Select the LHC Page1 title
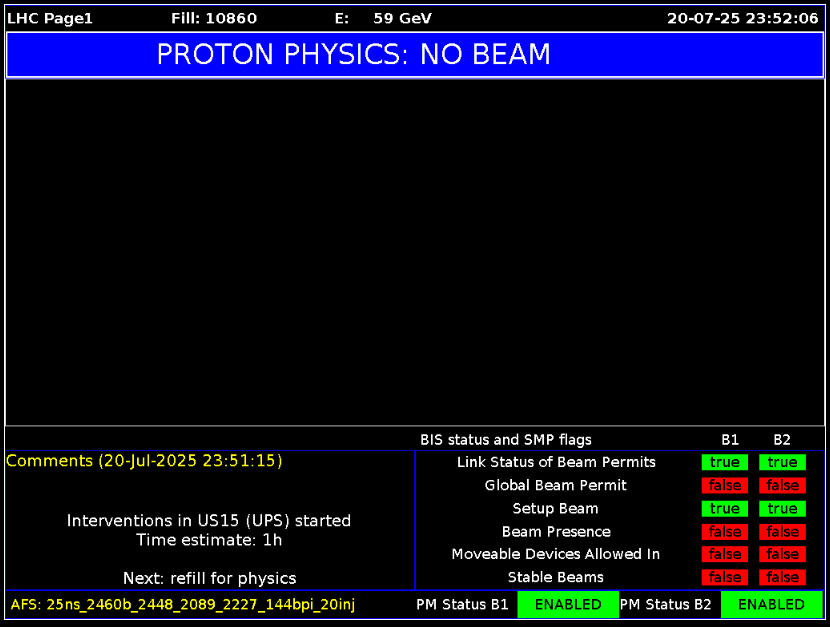Screen dimensions: 830x627 (50, 18)
